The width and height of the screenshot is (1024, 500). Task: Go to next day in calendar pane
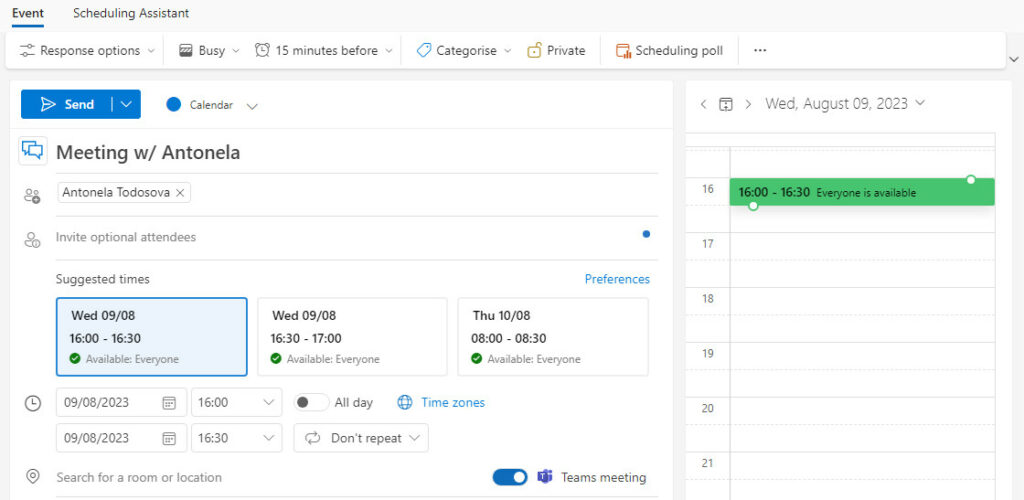[748, 104]
